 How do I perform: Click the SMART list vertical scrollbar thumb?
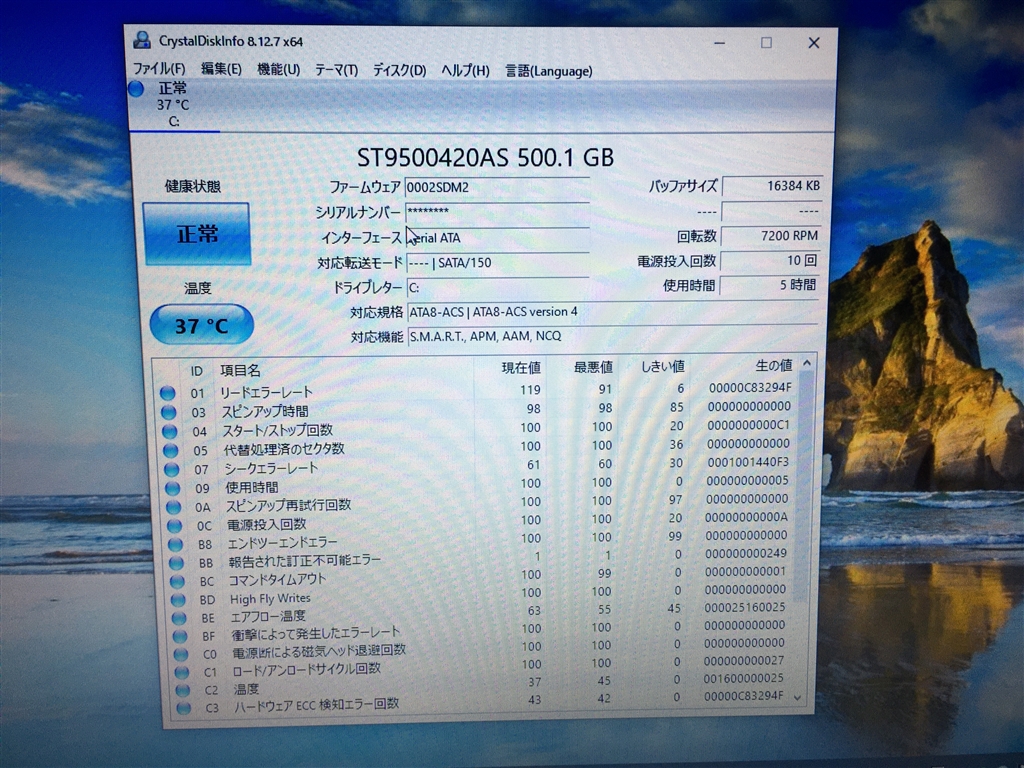[x=805, y=487]
